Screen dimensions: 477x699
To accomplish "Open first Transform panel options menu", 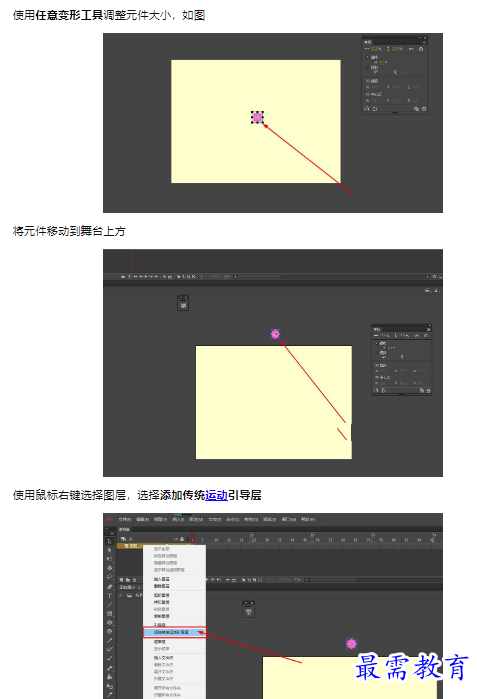I will coord(424,42).
